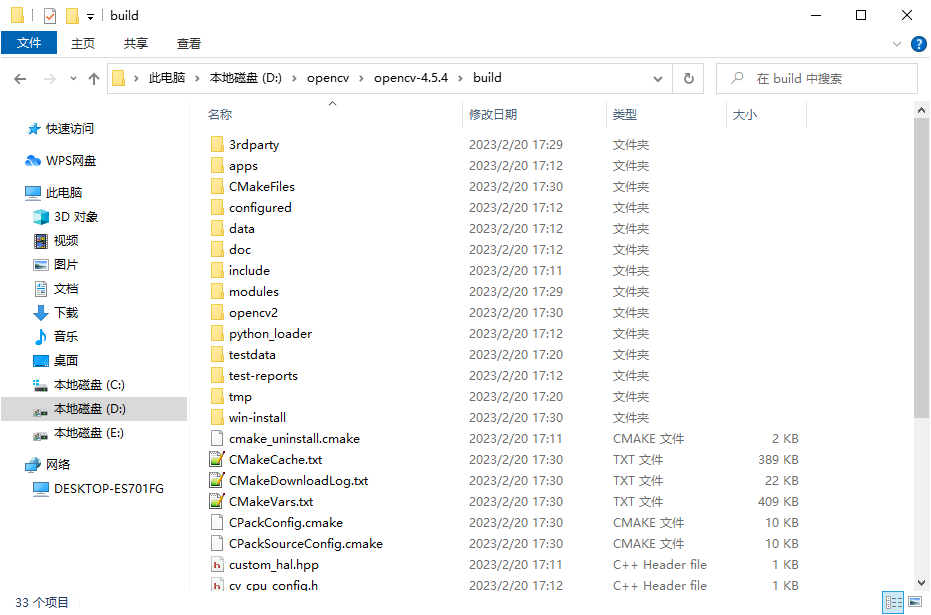Viewport: 931px width, 615px height.
Task: Select the CPackSourceConfig.cmake file name
Action: tap(306, 544)
